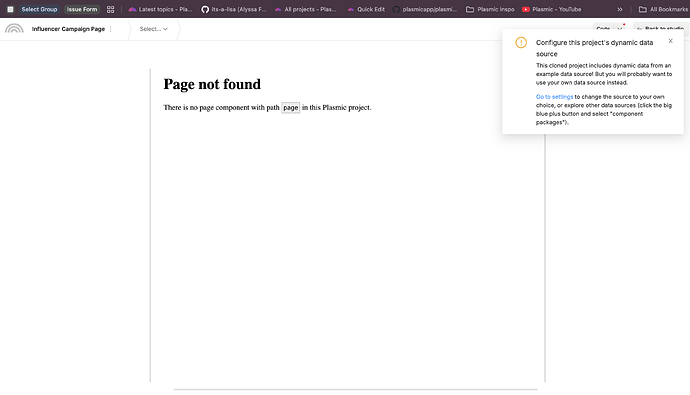Open the All projects Plasmic bookmark
The image size is (690, 395).
[x=305, y=9]
